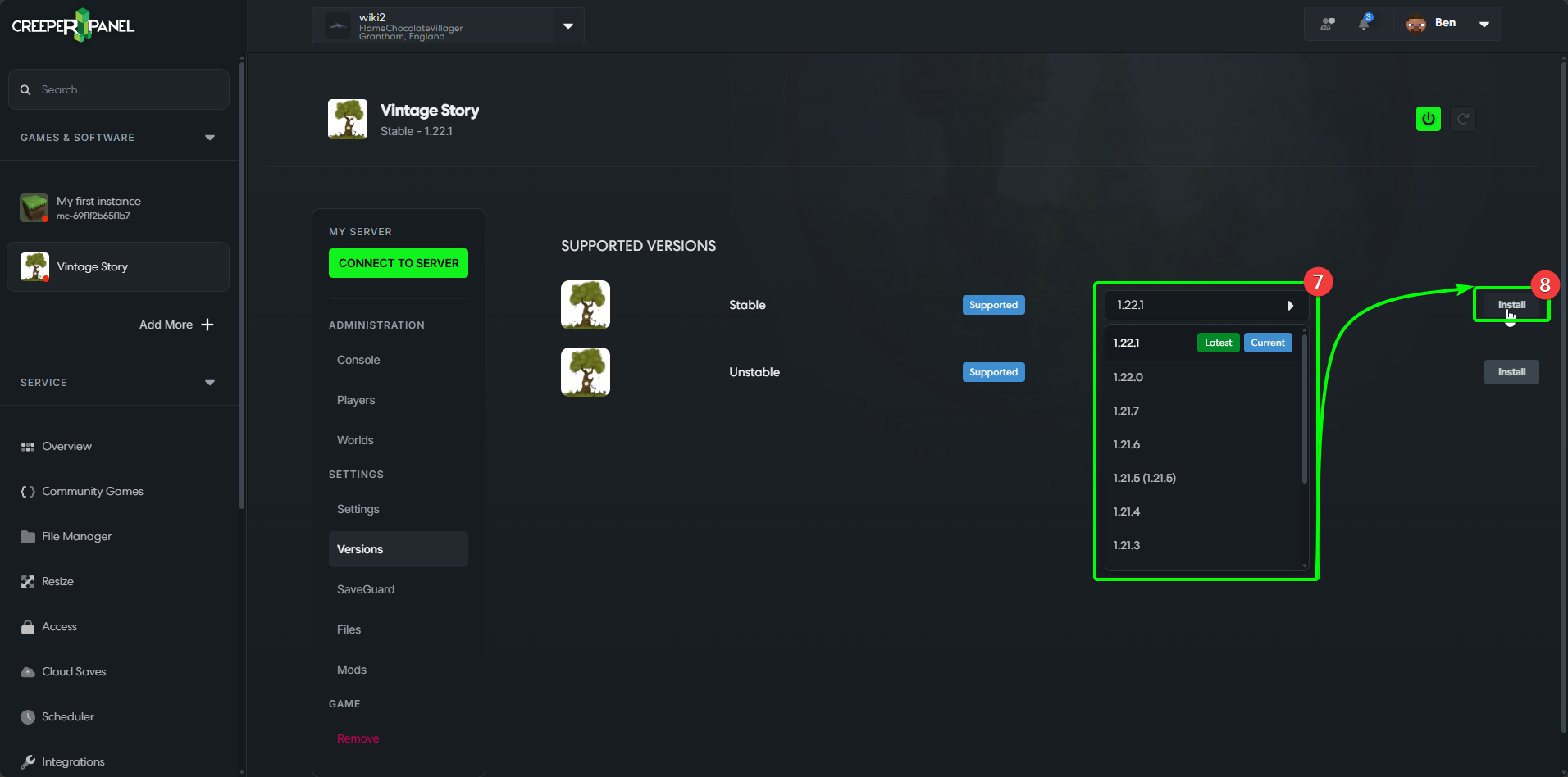Install the Unstable version
Image resolution: width=1568 pixels, height=777 pixels.
(1511, 372)
